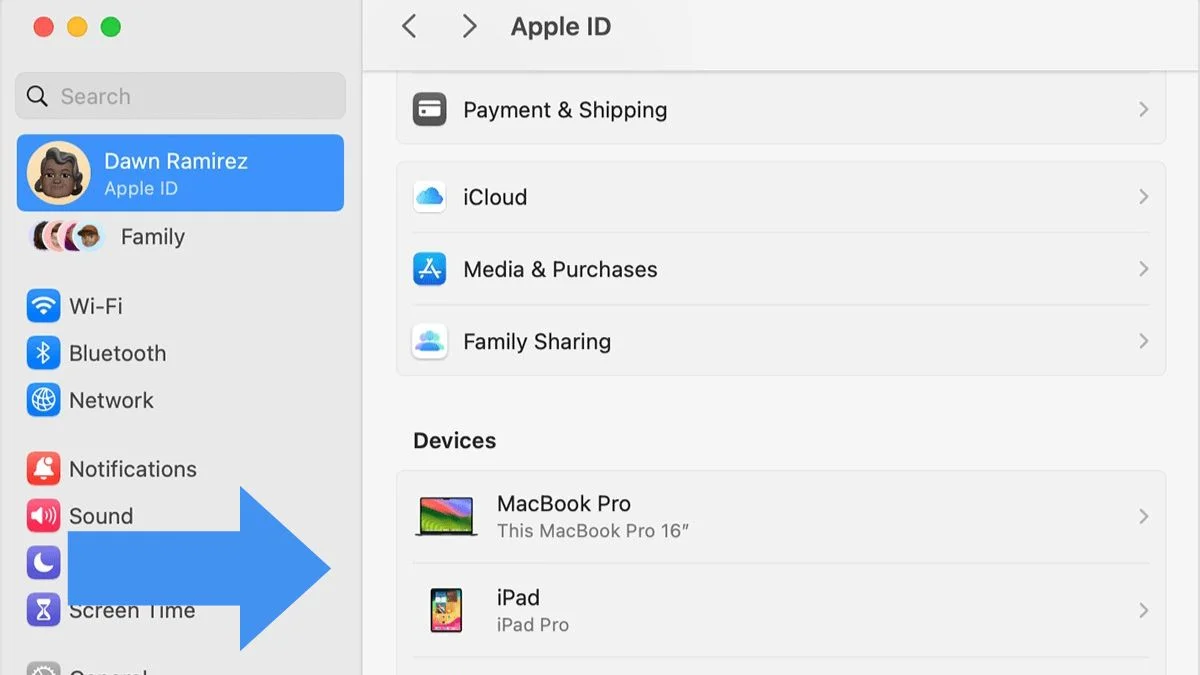Click the Screen Time hourglass icon

[44, 610]
